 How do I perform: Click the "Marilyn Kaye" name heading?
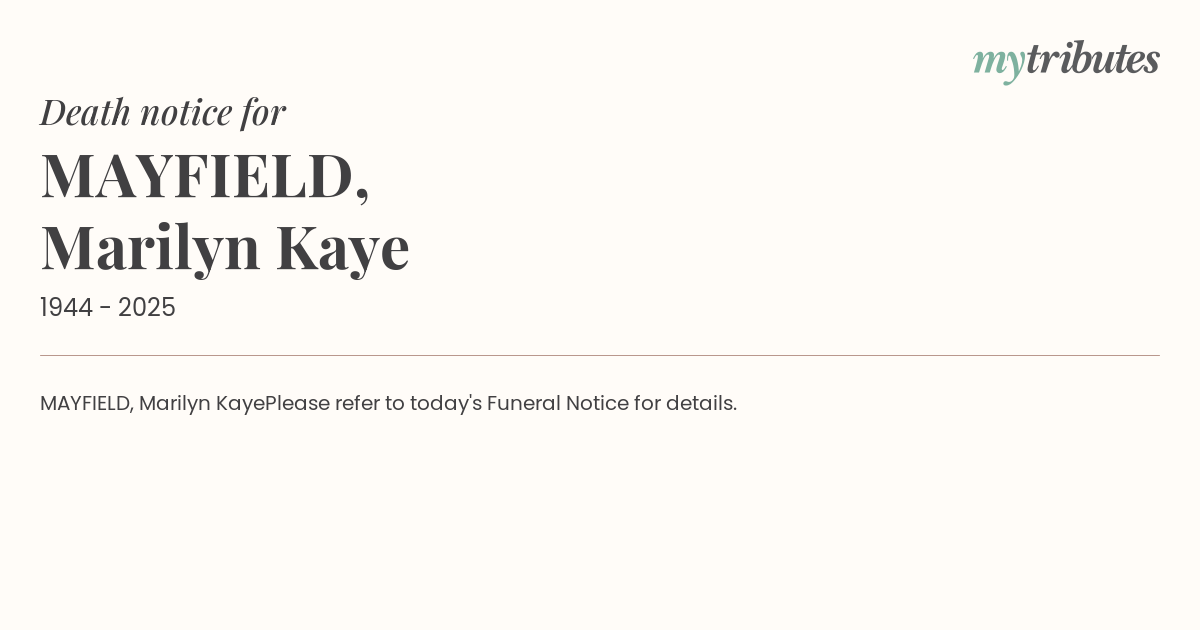225,247
